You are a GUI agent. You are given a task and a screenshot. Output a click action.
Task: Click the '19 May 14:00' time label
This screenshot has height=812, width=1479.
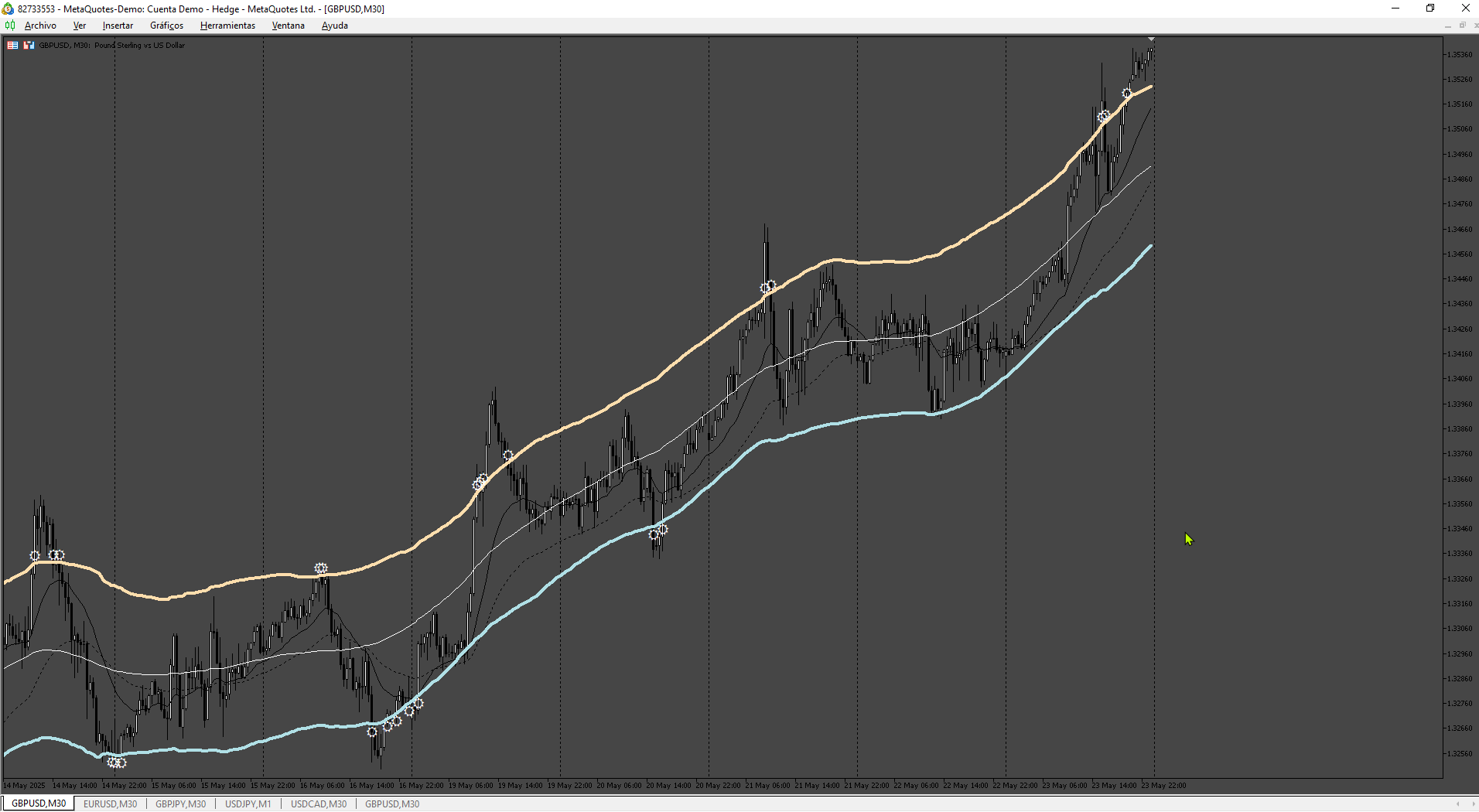tap(520, 786)
